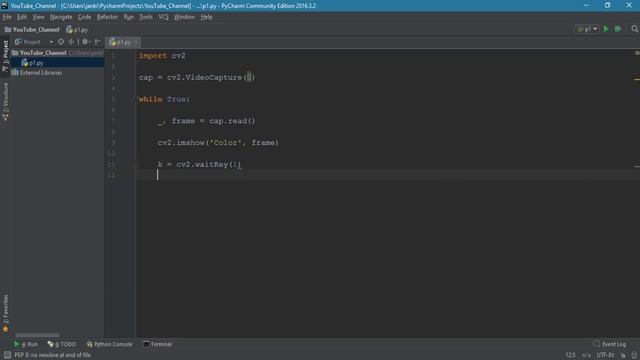Click the yellow warning marker in error stripe near line 3

click(x=637, y=80)
